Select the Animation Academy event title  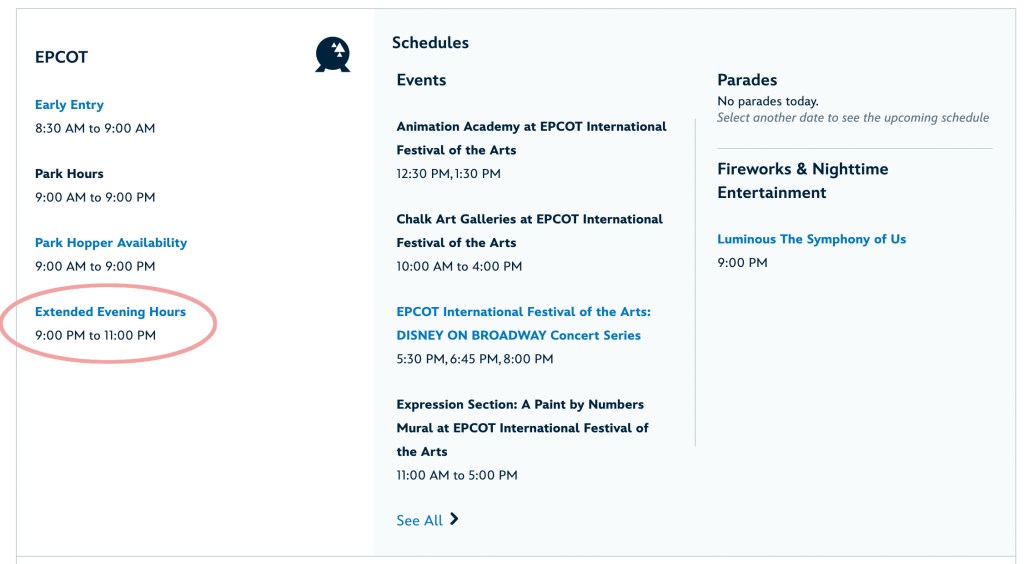tap(531, 138)
